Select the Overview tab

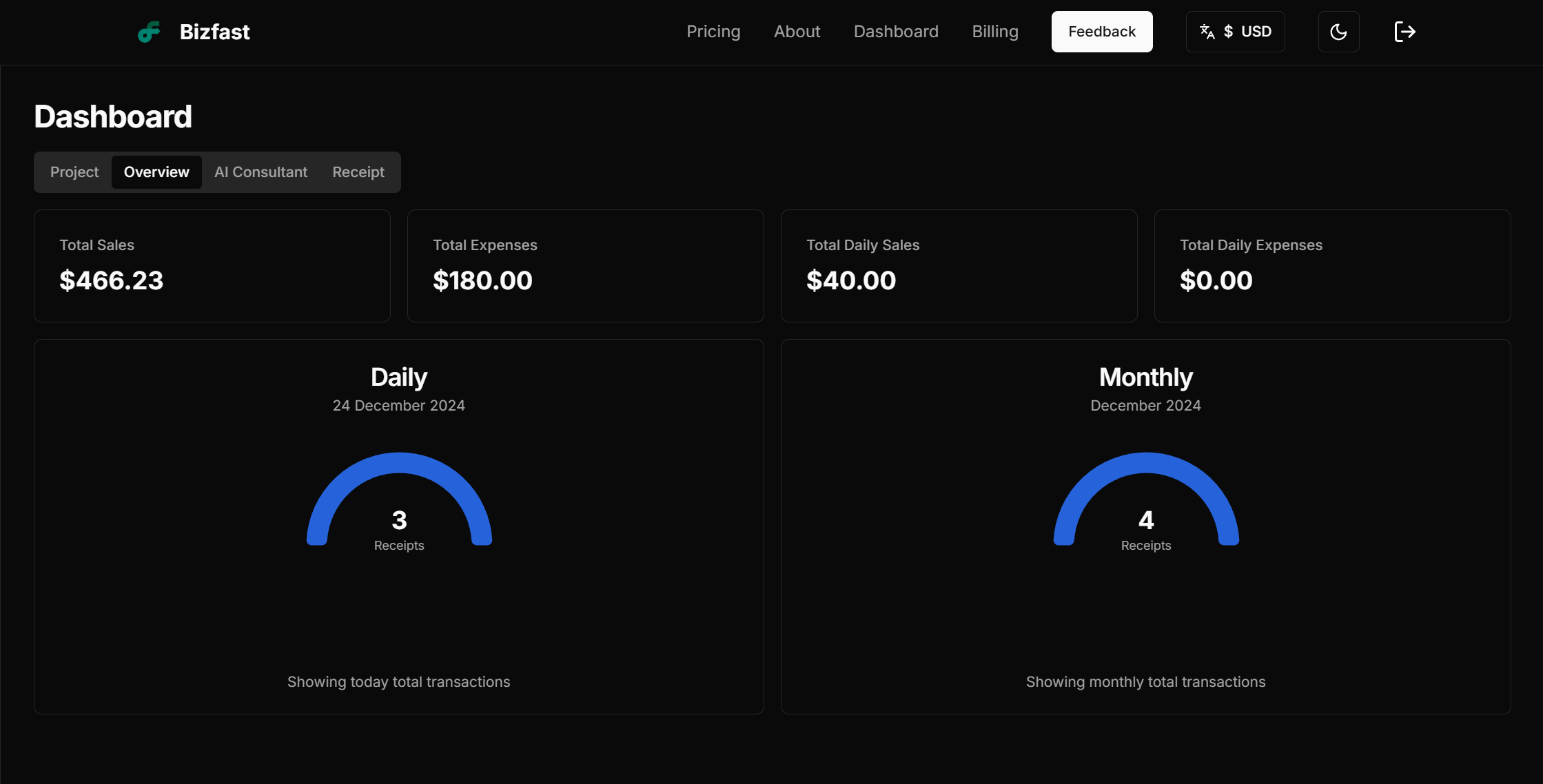tap(156, 172)
